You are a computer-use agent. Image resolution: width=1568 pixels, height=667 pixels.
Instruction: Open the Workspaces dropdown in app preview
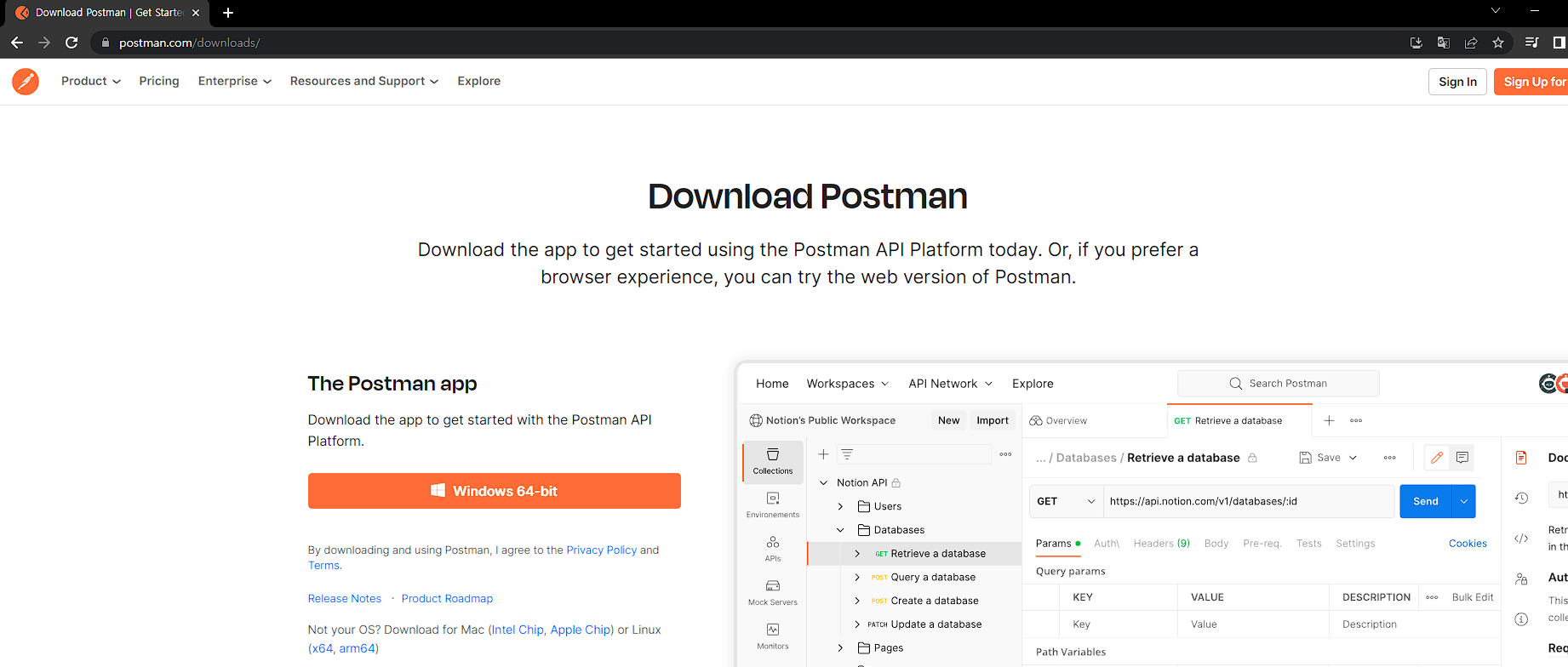pos(848,384)
